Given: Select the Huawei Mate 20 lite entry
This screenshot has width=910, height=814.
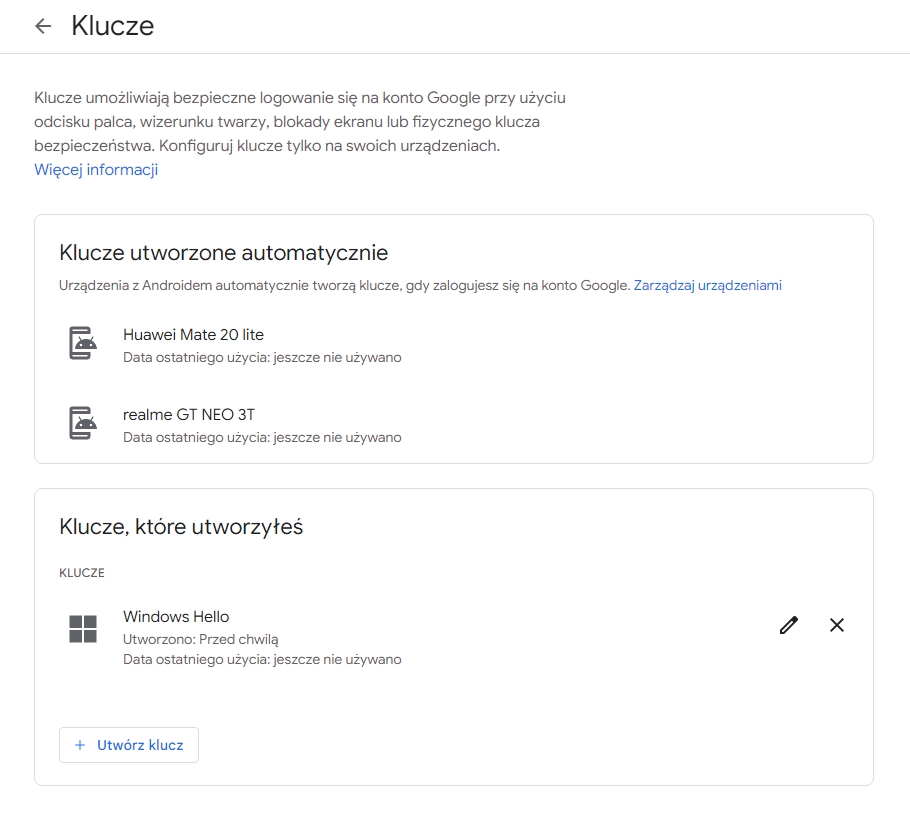Looking at the screenshot, I should tap(193, 334).
